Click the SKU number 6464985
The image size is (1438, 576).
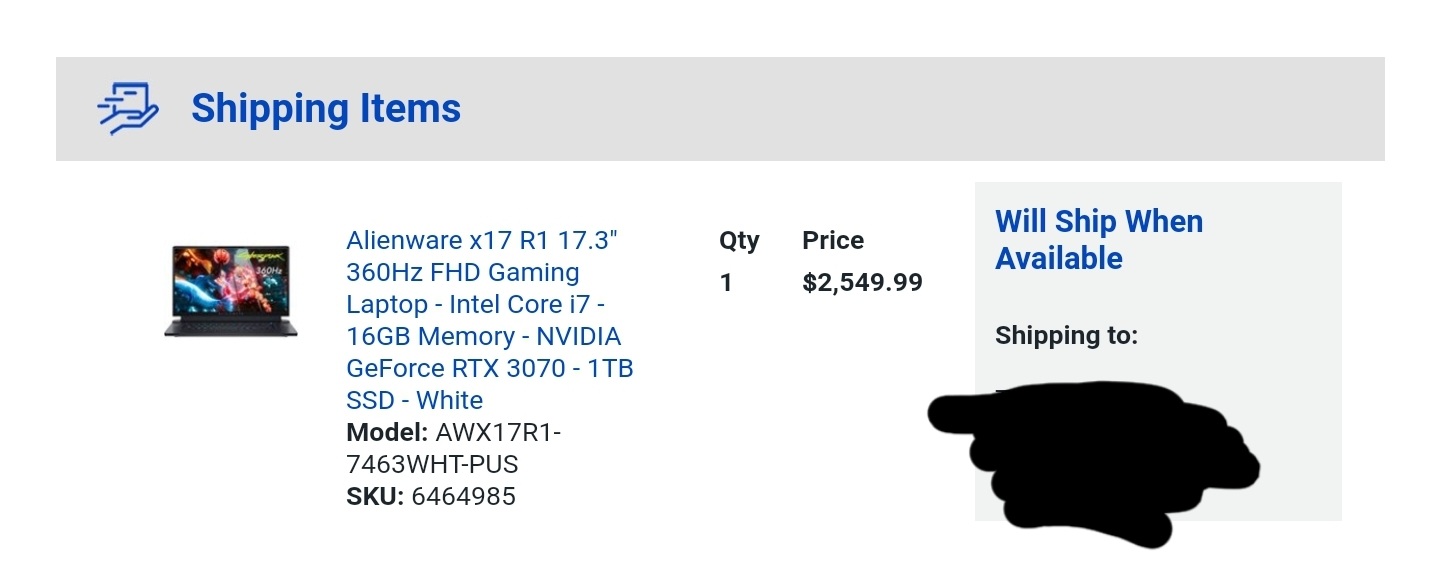pyautogui.click(x=464, y=496)
